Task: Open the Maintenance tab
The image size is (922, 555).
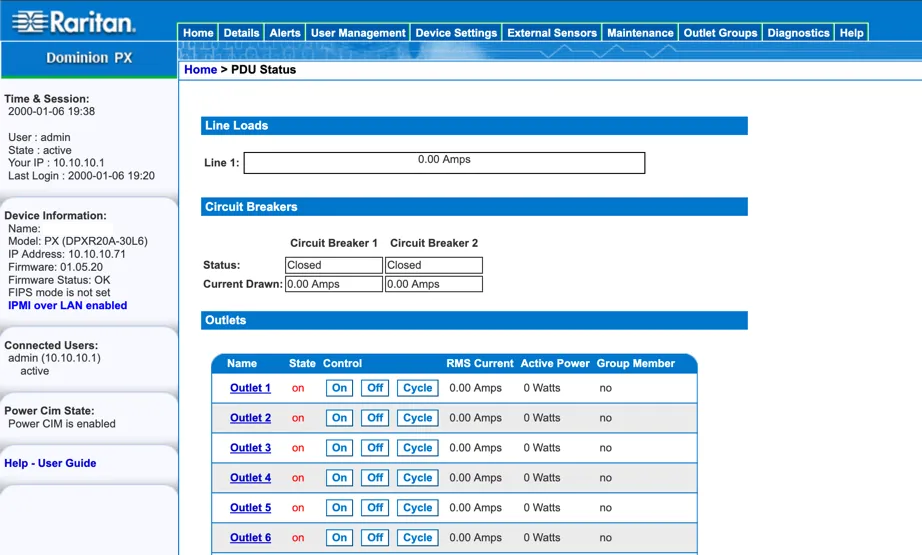Action: [x=640, y=33]
